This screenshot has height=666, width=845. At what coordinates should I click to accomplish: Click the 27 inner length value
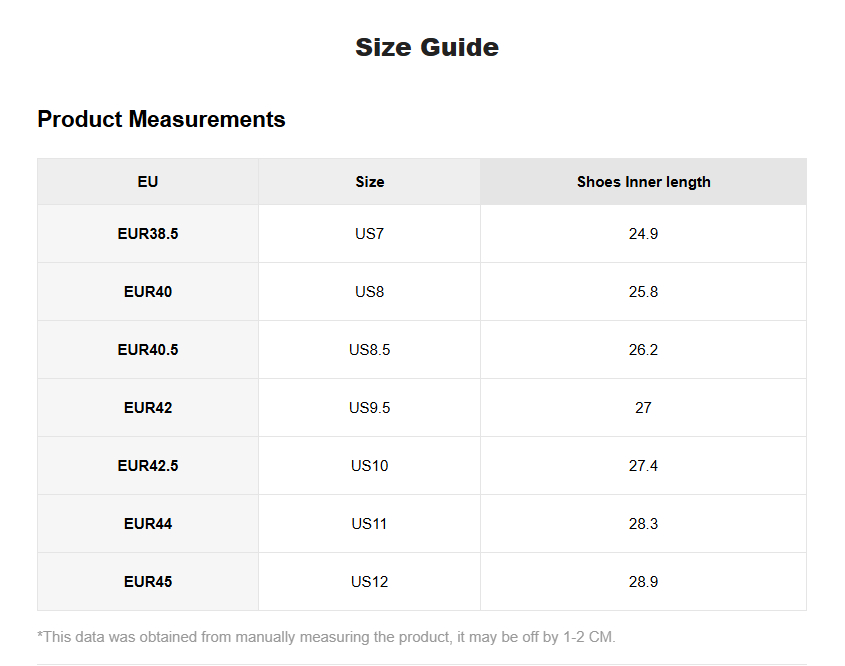point(643,408)
